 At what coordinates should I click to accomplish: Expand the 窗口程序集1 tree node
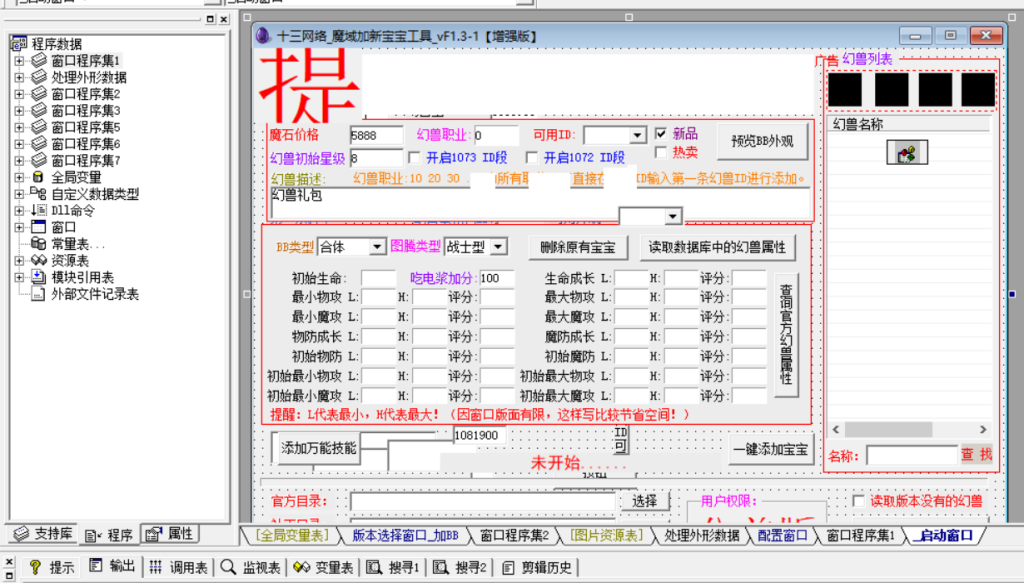click(x=19, y=61)
